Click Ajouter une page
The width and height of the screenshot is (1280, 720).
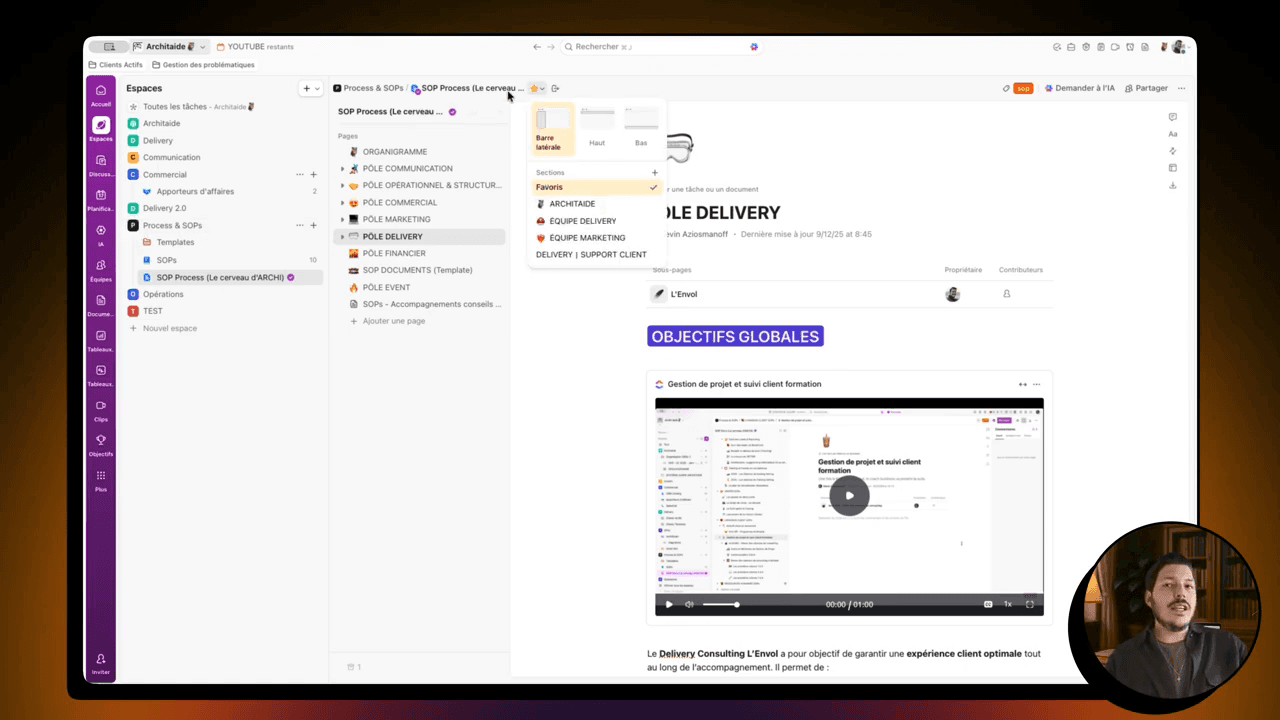pyautogui.click(x=387, y=321)
